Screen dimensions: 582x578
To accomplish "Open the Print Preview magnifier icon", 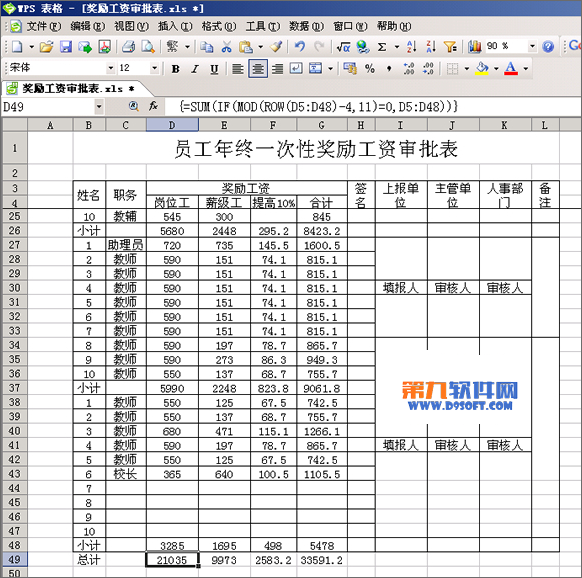I will coord(148,47).
